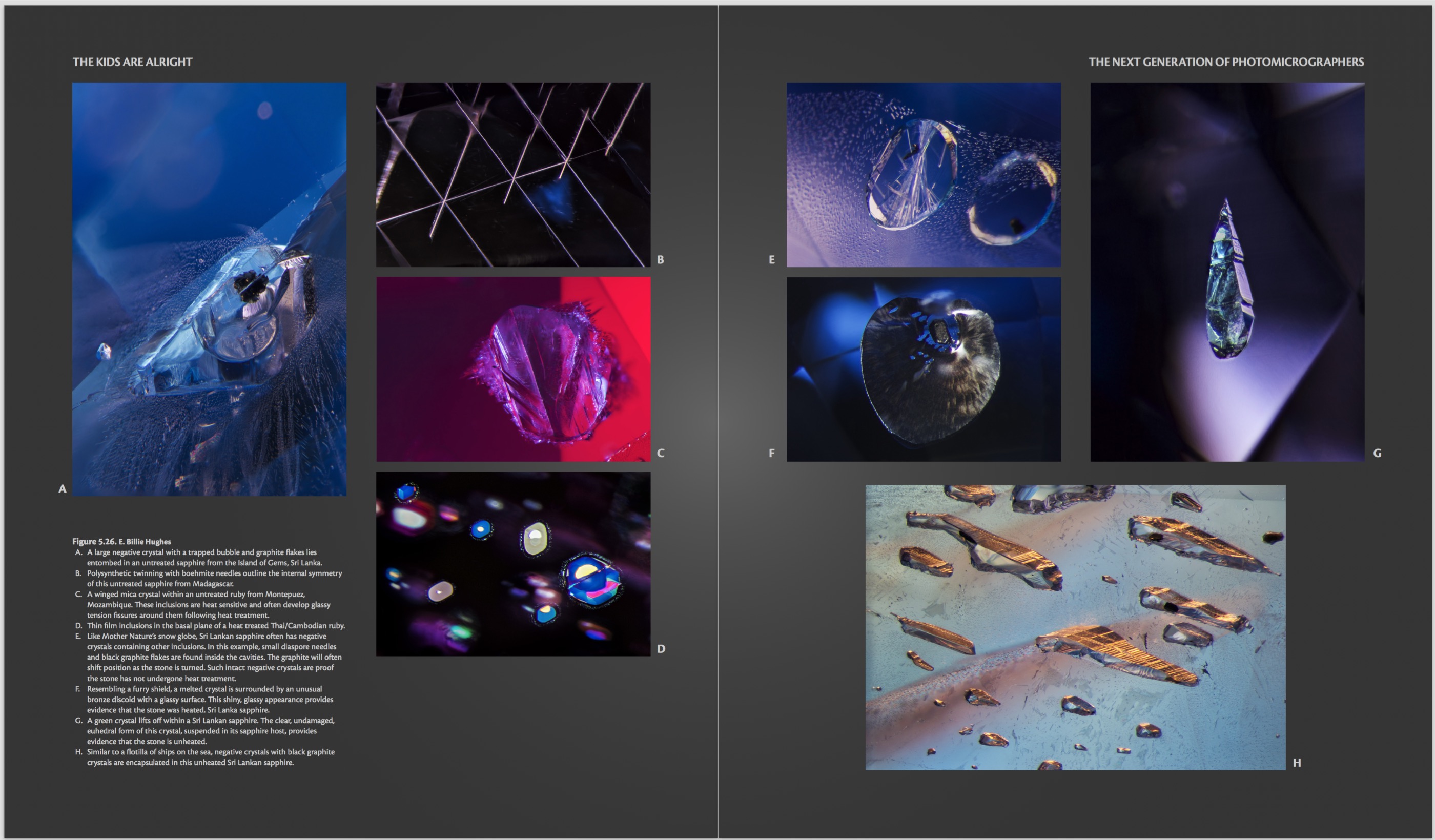Viewport: 1435px width, 840px height.
Task: Click the heading 'THE KIDS ARE ALRIGHT'
Action: (133, 62)
